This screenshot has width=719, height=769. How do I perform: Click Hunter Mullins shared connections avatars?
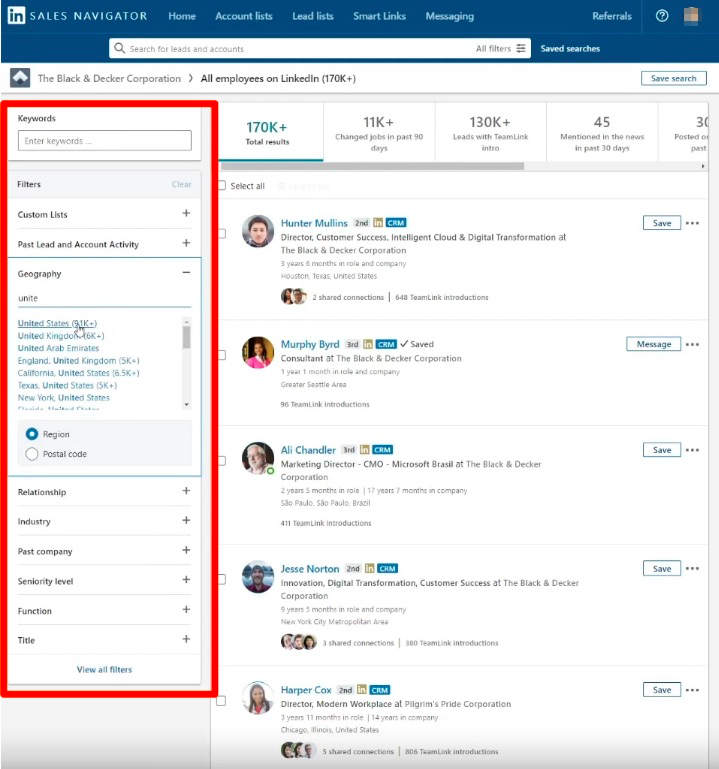[294, 297]
